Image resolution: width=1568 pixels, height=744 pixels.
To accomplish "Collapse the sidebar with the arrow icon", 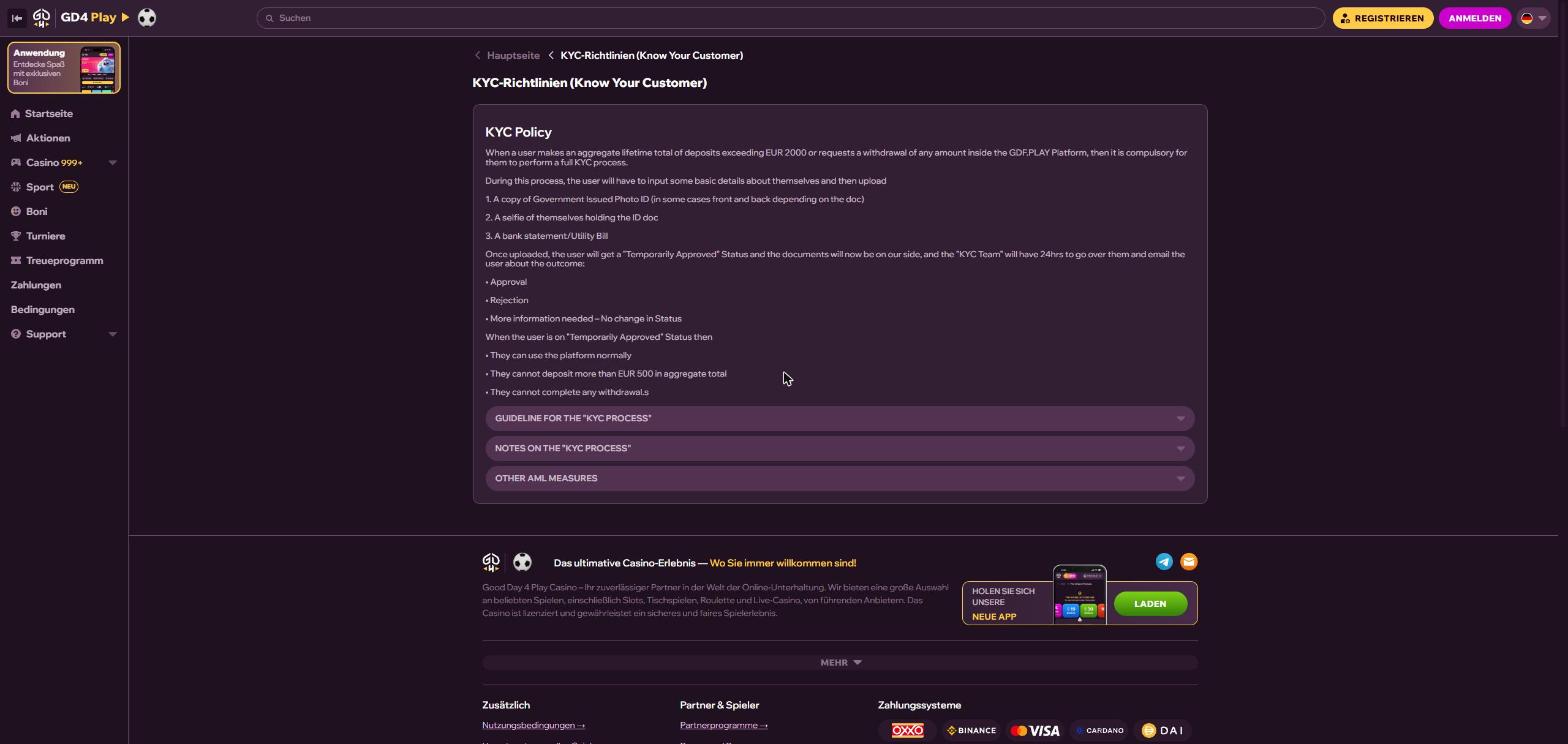I will 16,18.
